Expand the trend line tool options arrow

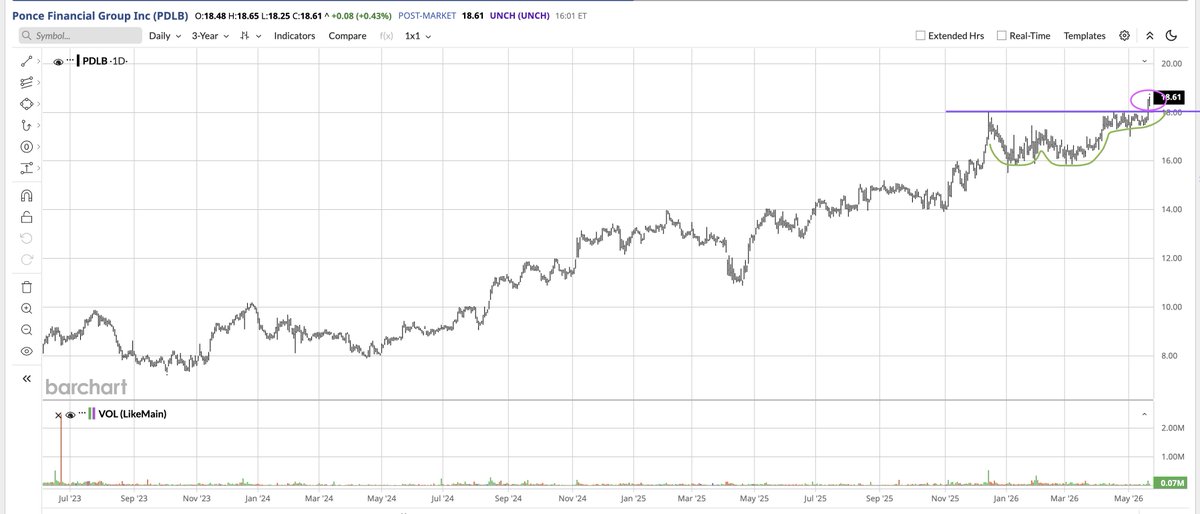(38, 62)
